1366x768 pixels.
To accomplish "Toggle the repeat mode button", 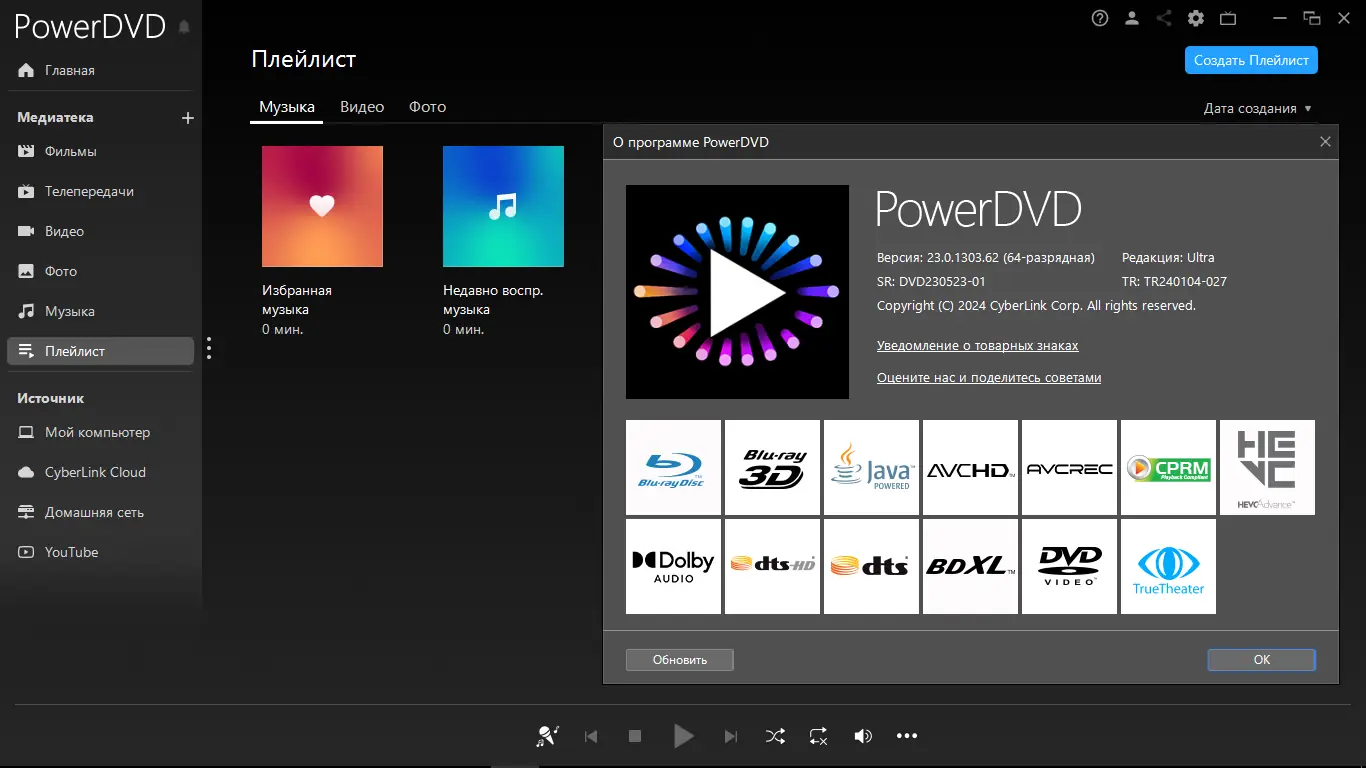I will click(819, 737).
